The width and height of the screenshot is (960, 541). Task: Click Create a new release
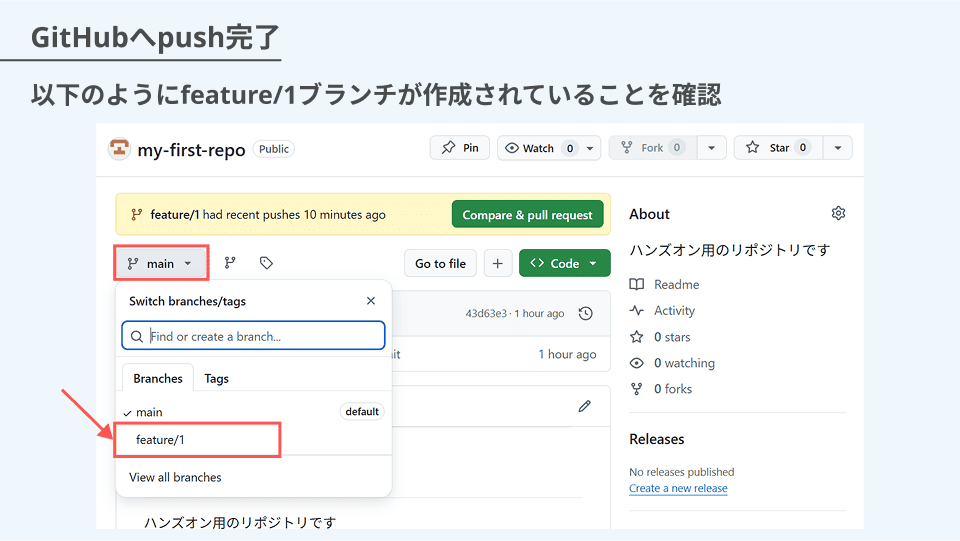coord(678,488)
